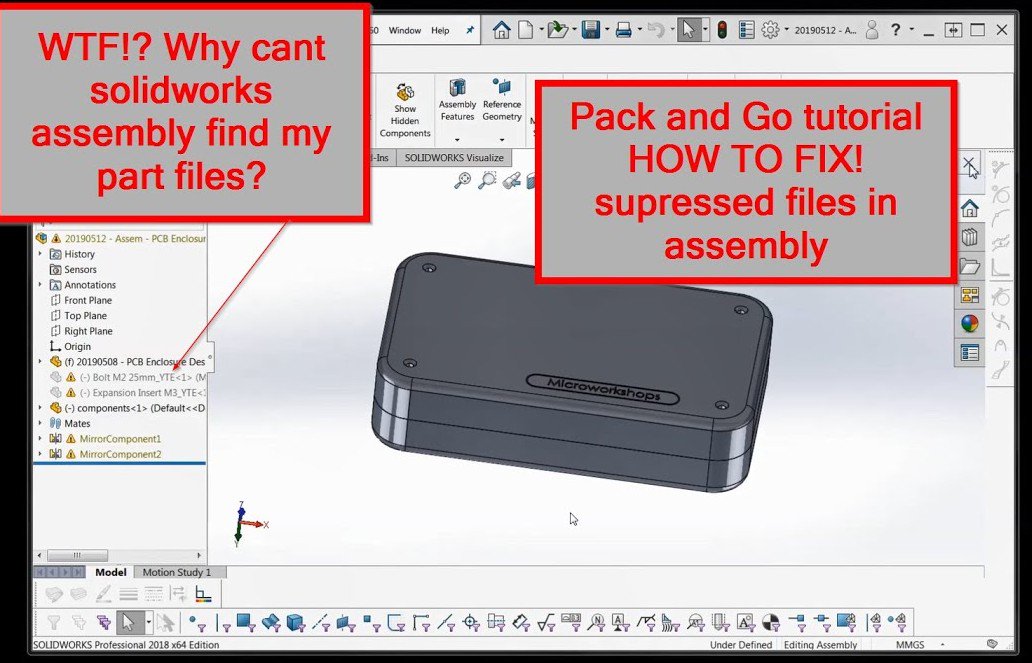Click the selection filter arrow icon in bottom toolbar

(128, 622)
